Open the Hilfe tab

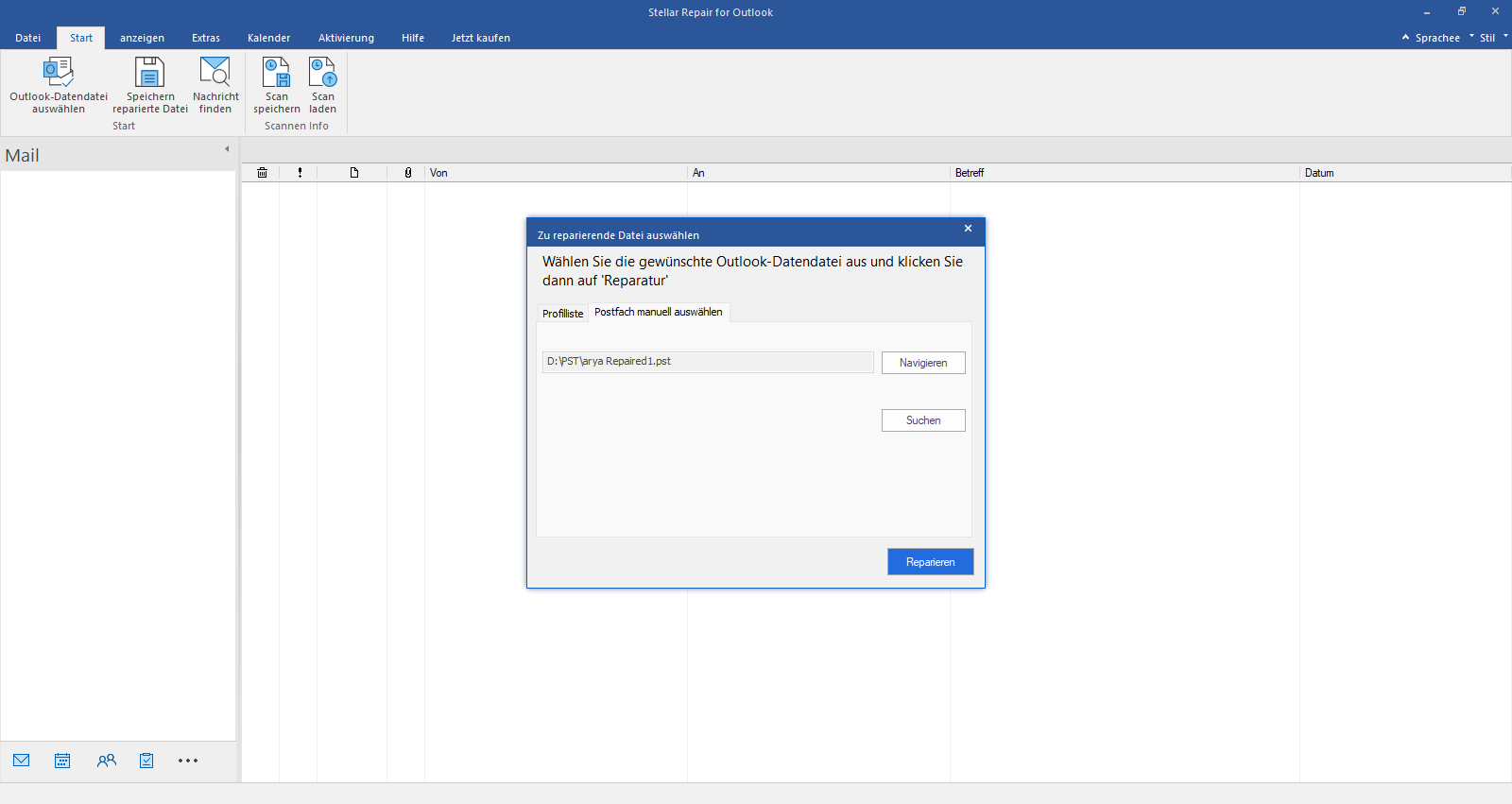point(413,38)
